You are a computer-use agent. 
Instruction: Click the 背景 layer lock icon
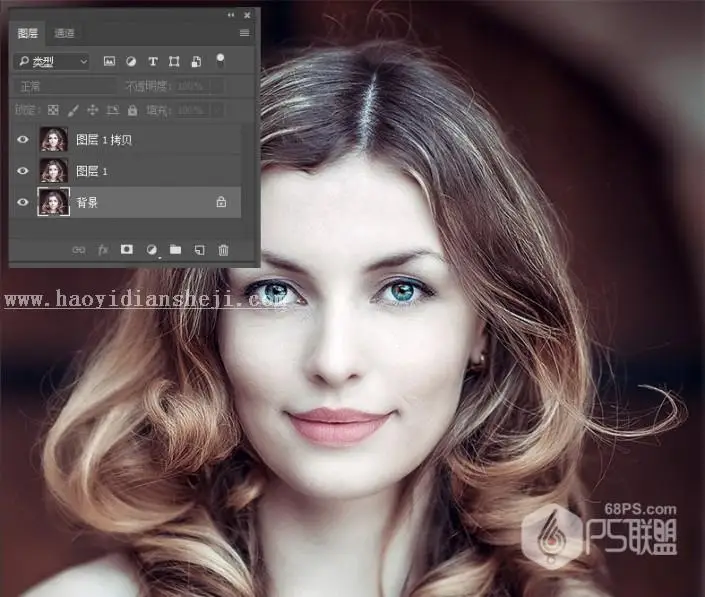tap(221, 202)
